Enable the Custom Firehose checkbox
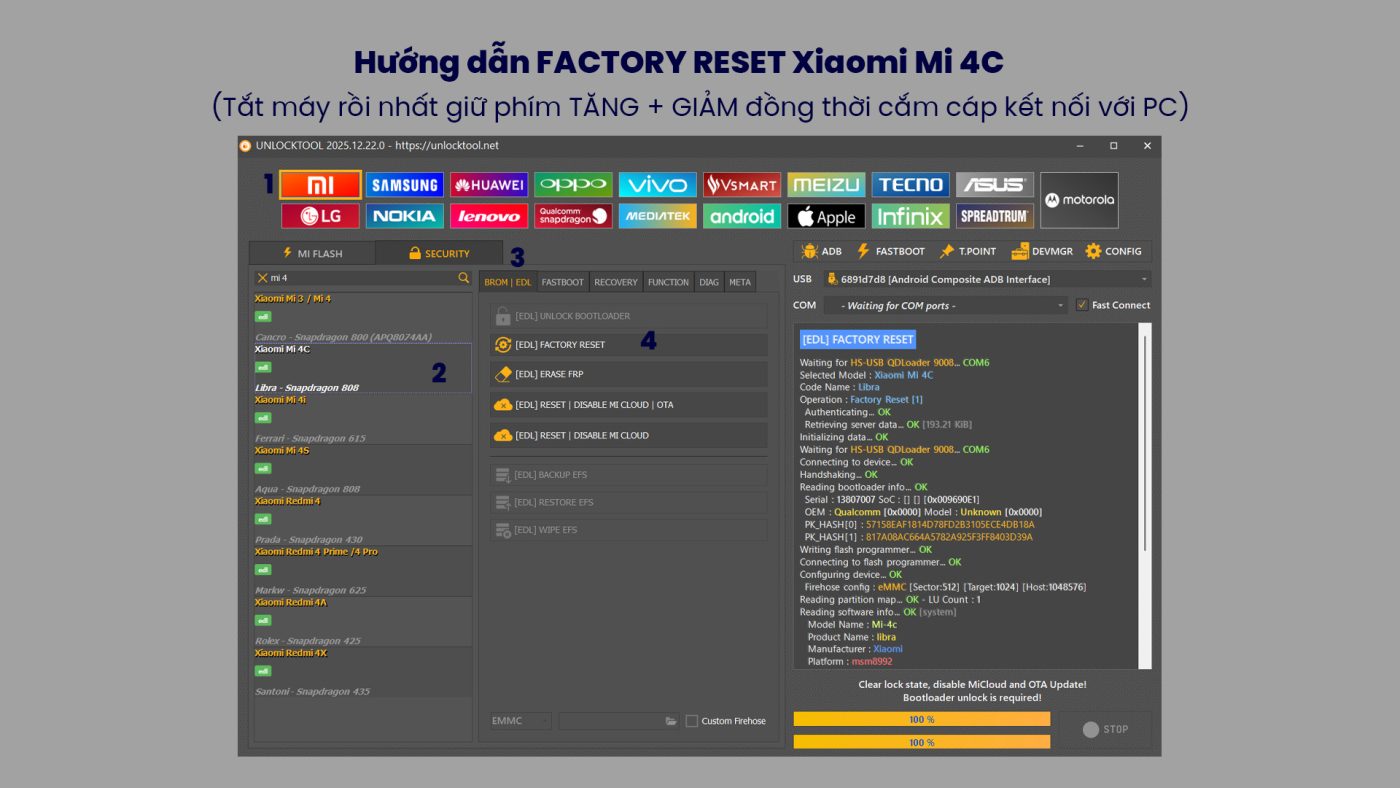 692,721
